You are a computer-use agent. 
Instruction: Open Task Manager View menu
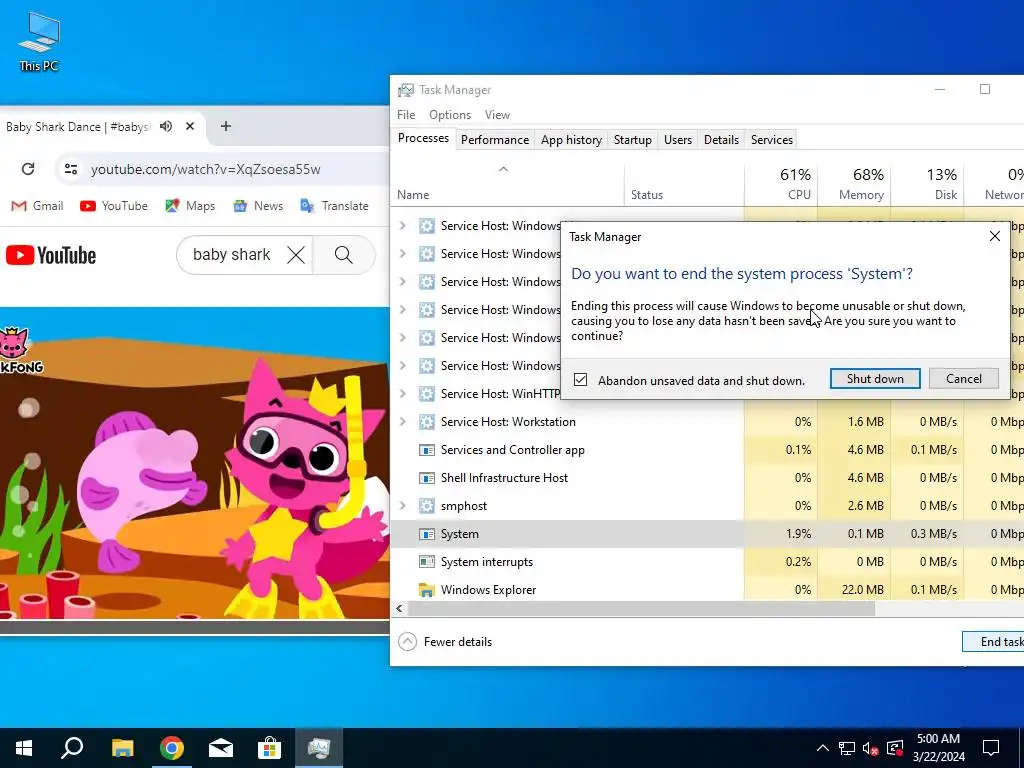click(497, 114)
